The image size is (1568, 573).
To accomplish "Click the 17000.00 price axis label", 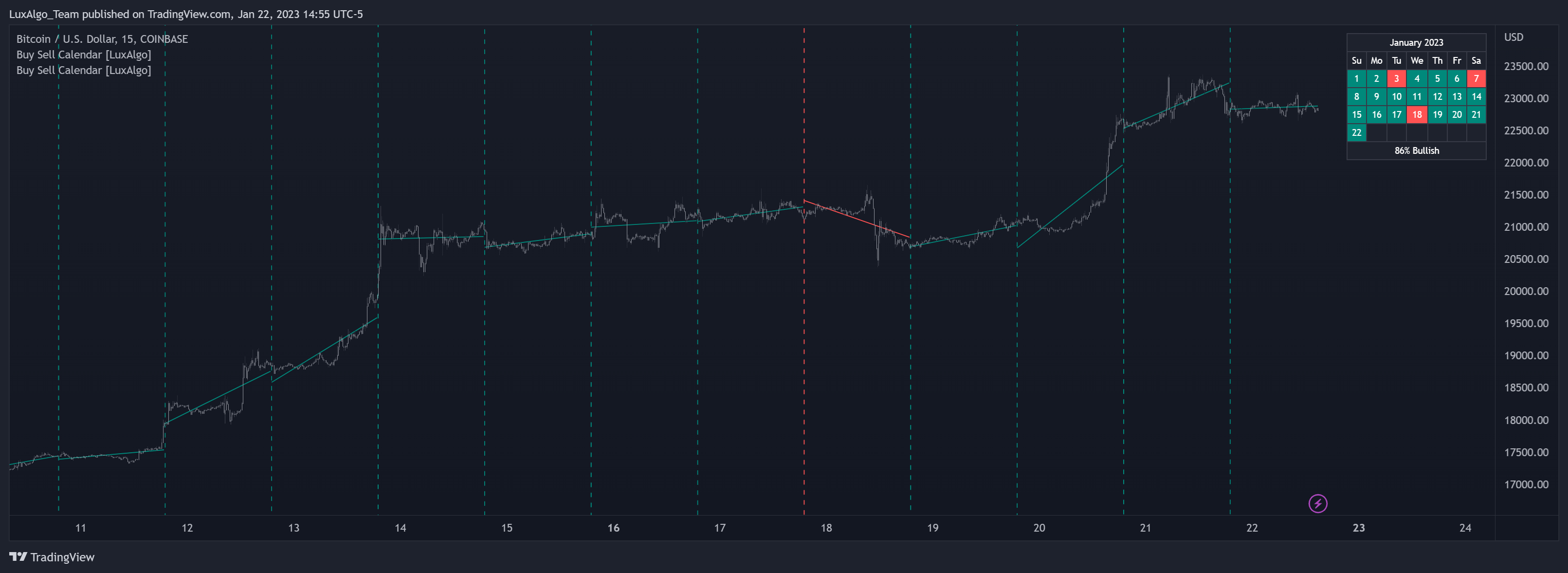I will pos(1526,485).
